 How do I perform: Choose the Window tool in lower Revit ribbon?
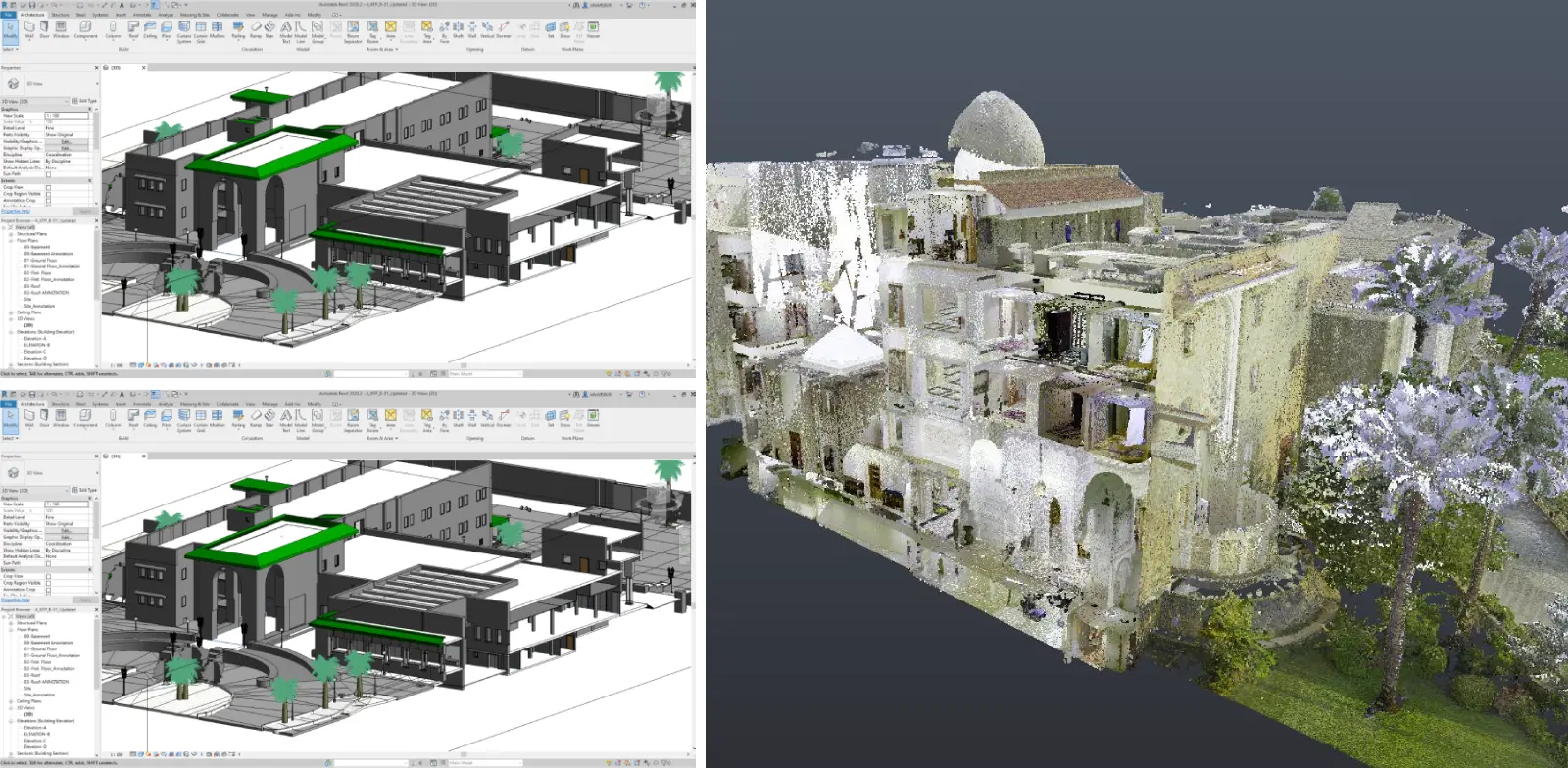point(61,418)
